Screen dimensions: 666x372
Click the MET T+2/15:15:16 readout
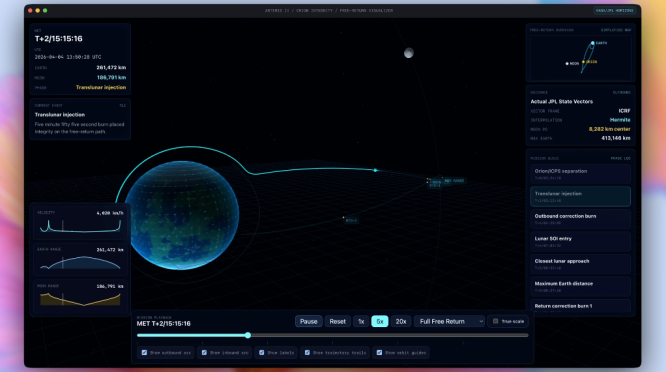(59, 39)
